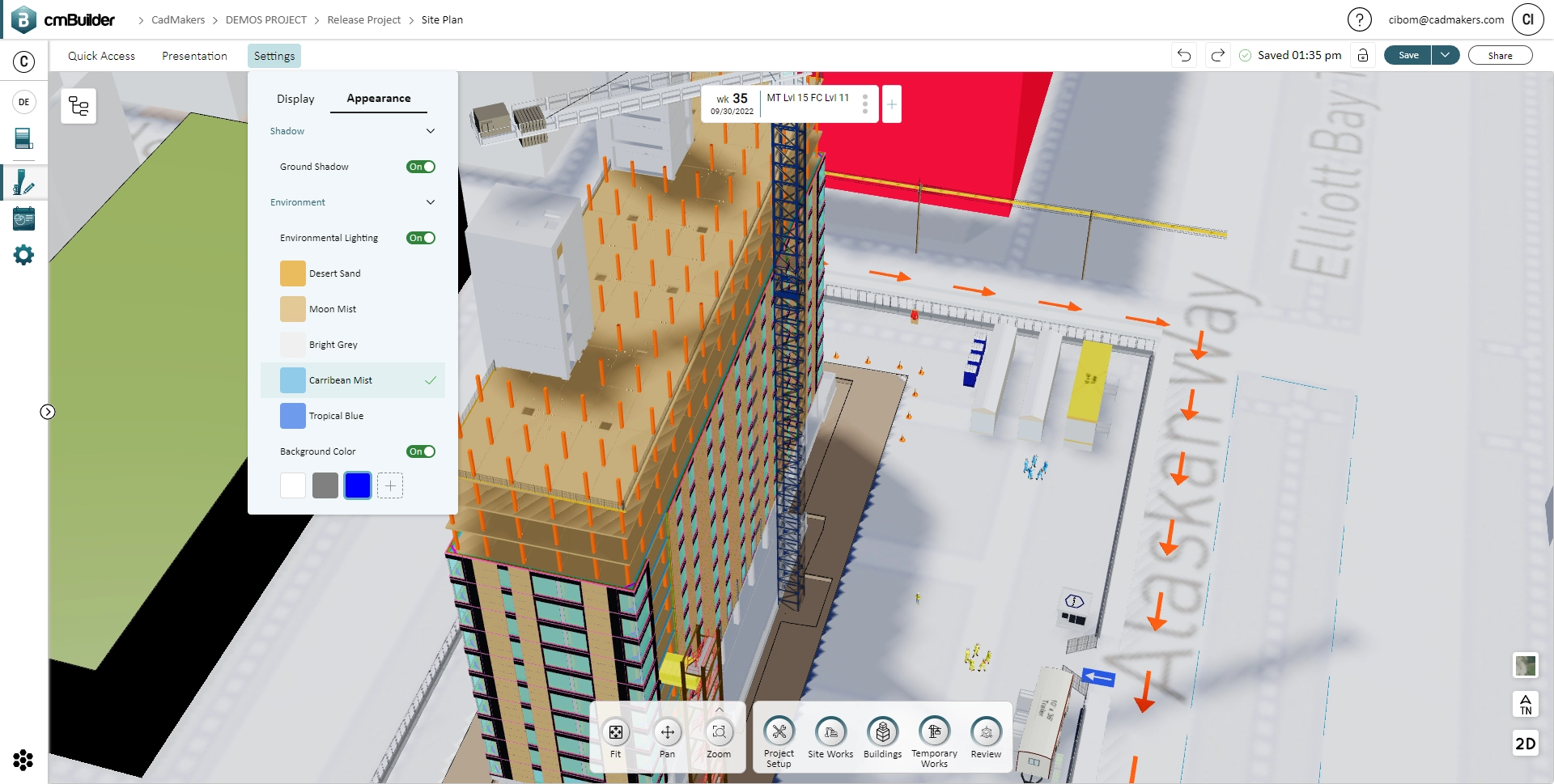Turn off Ground Shadow
Image resolution: width=1554 pixels, height=784 pixels.
point(421,166)
